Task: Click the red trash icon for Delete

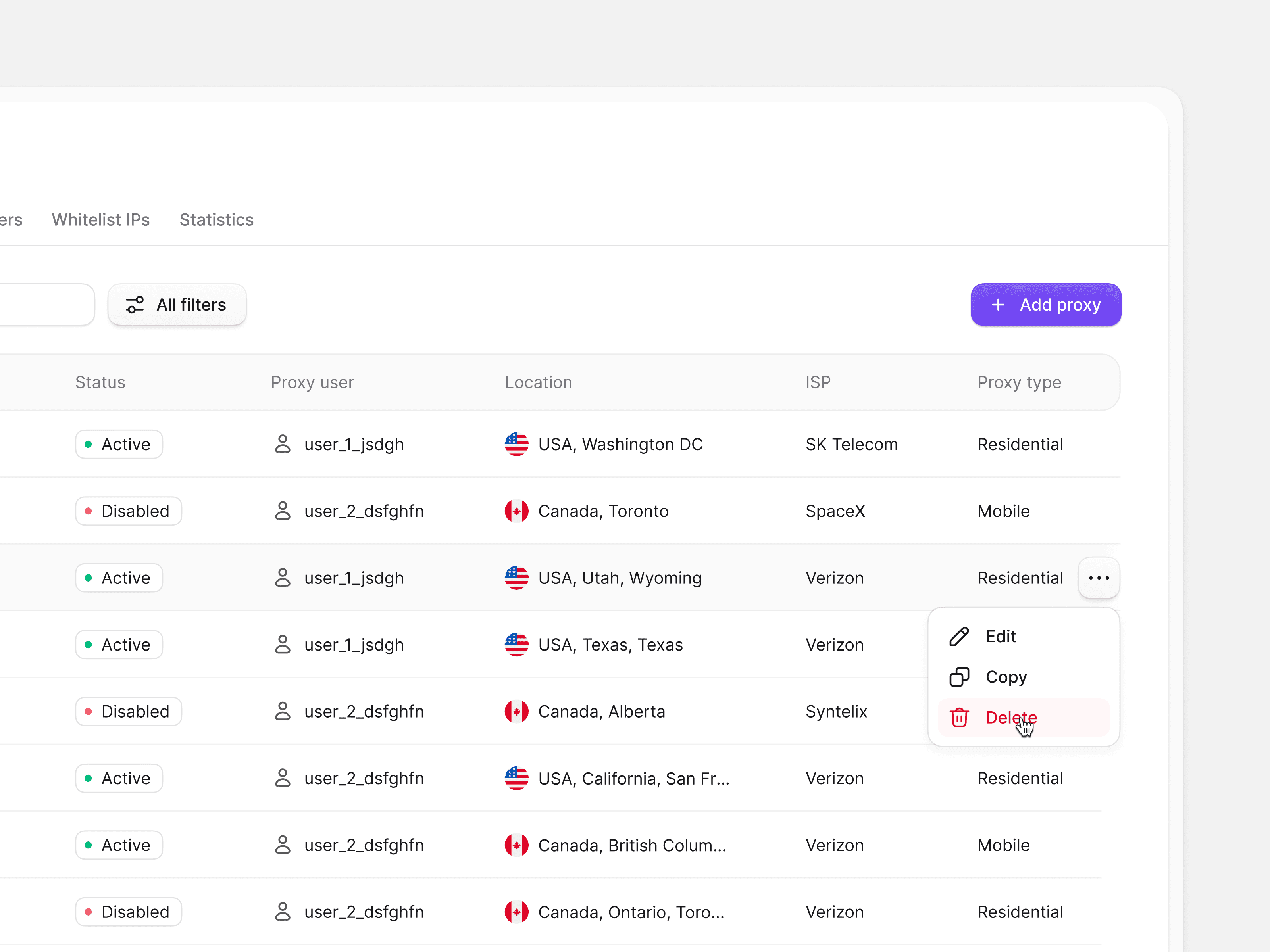Action: pos(959,717)
